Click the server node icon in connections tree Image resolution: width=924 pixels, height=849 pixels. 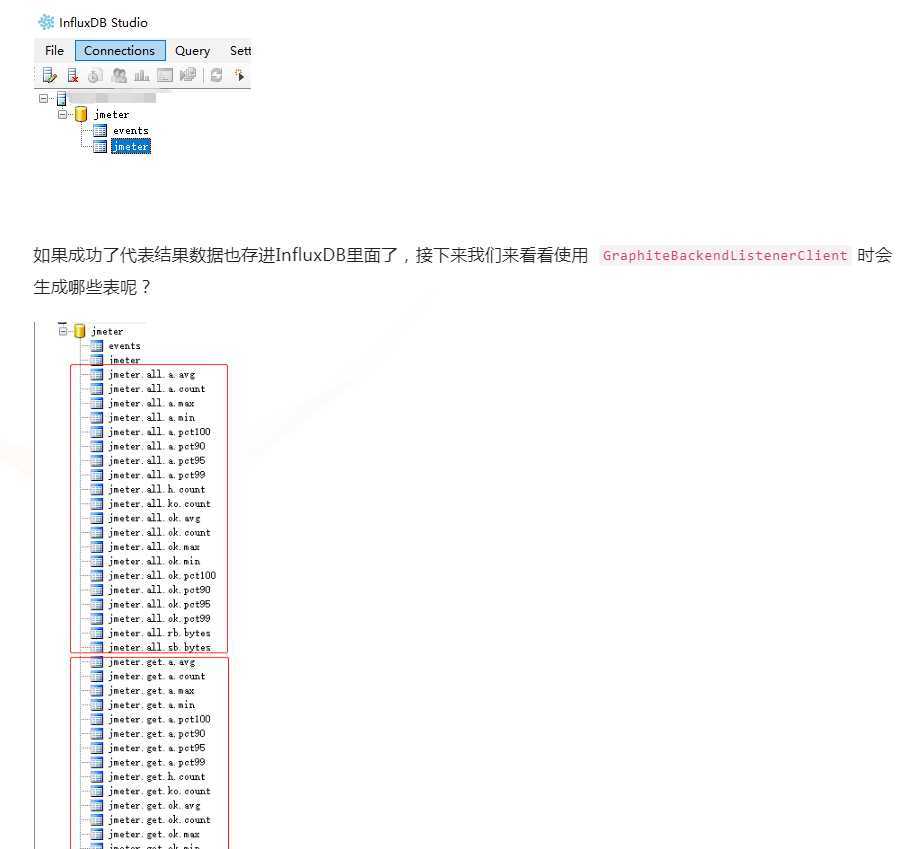point(61,99)
